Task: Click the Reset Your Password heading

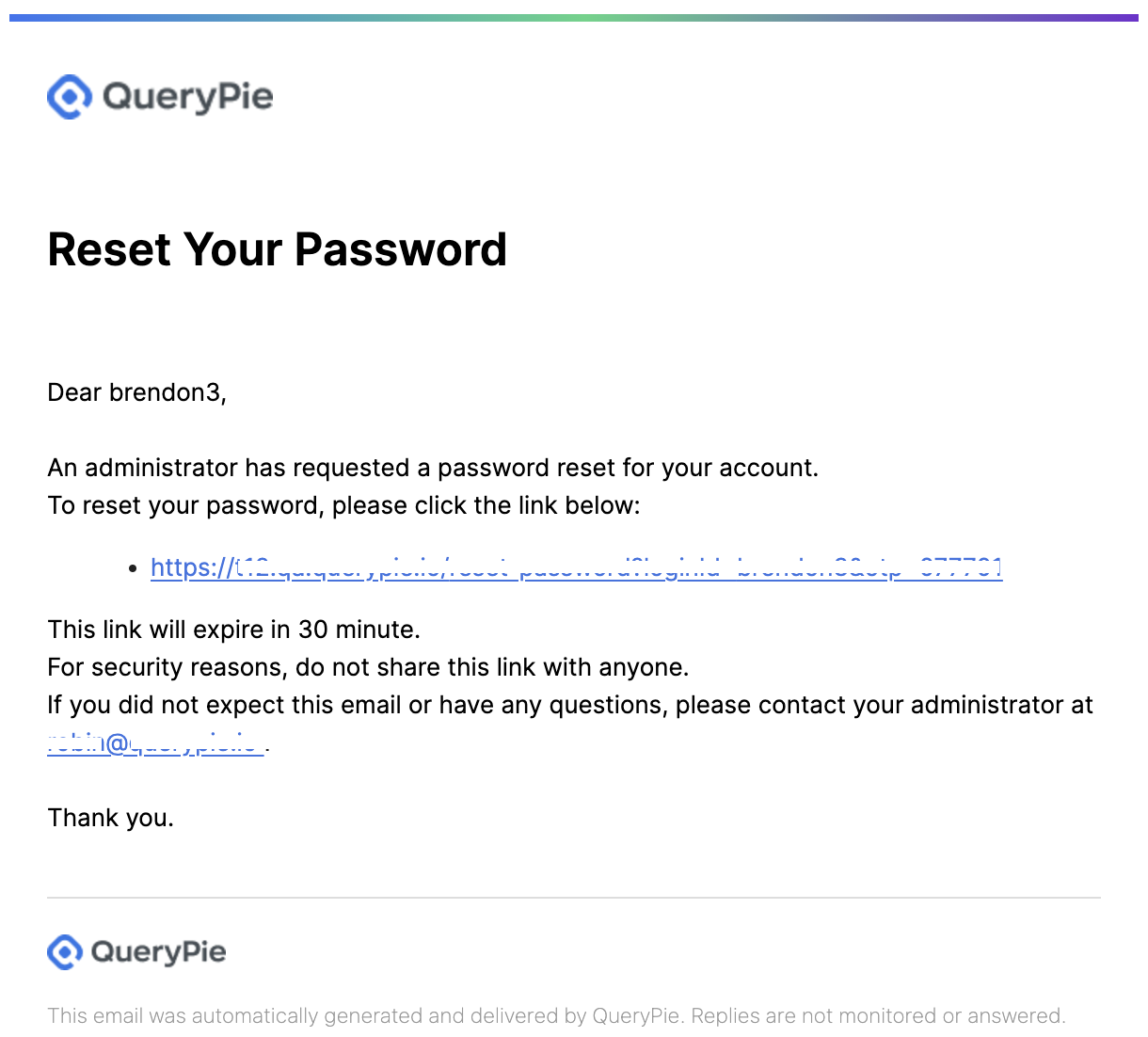Action: (277, 249)
